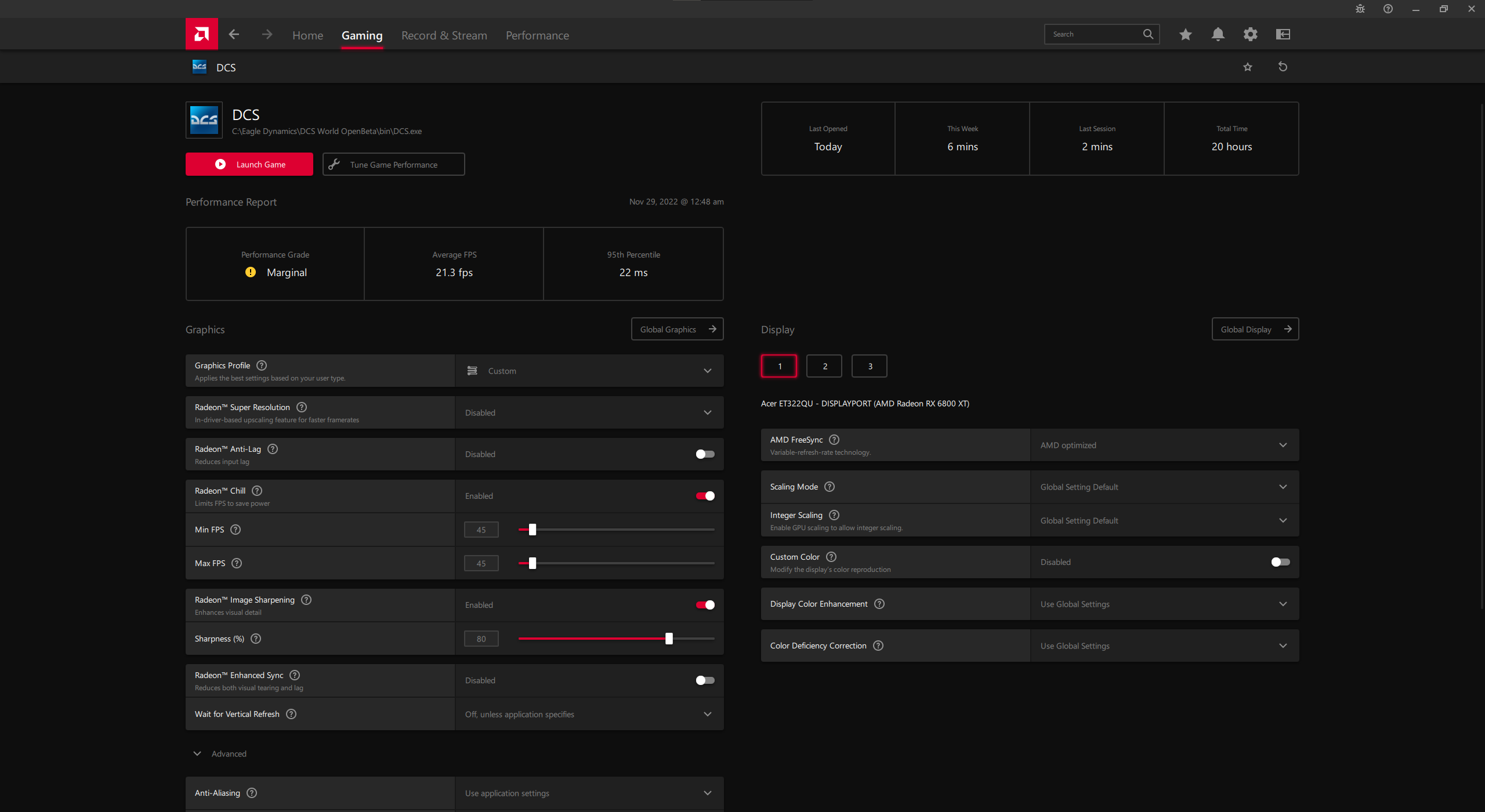Favorite DCS with the outlined star icon
The width and height of the screenshot is (1485, 812).
(1248, 67)
